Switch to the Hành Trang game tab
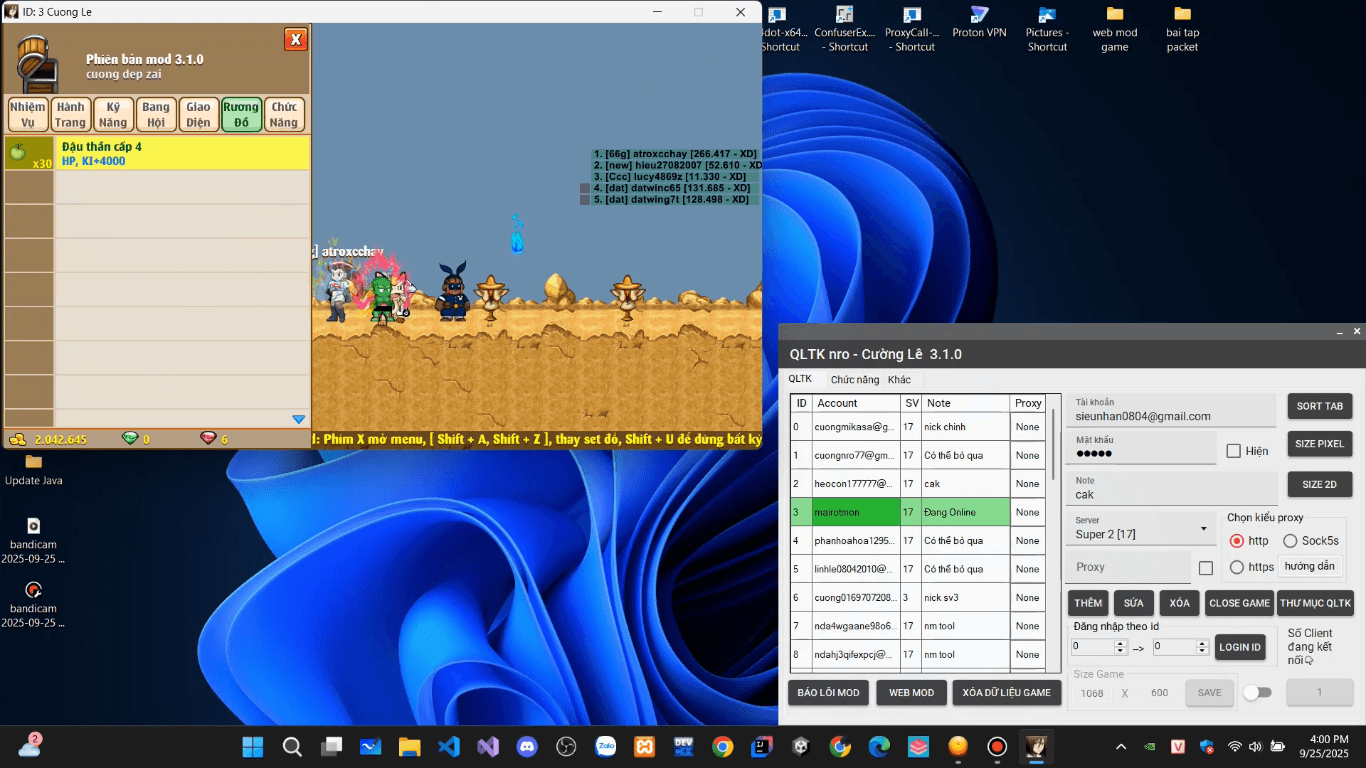The width and height of the screenshot is (1366, 768). [x=70, y=115]
